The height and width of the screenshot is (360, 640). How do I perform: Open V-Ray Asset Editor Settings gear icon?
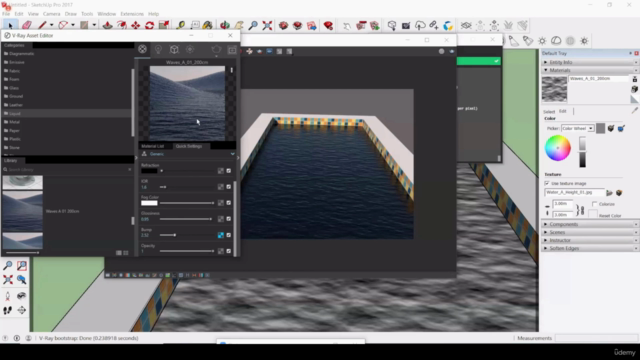190,49
